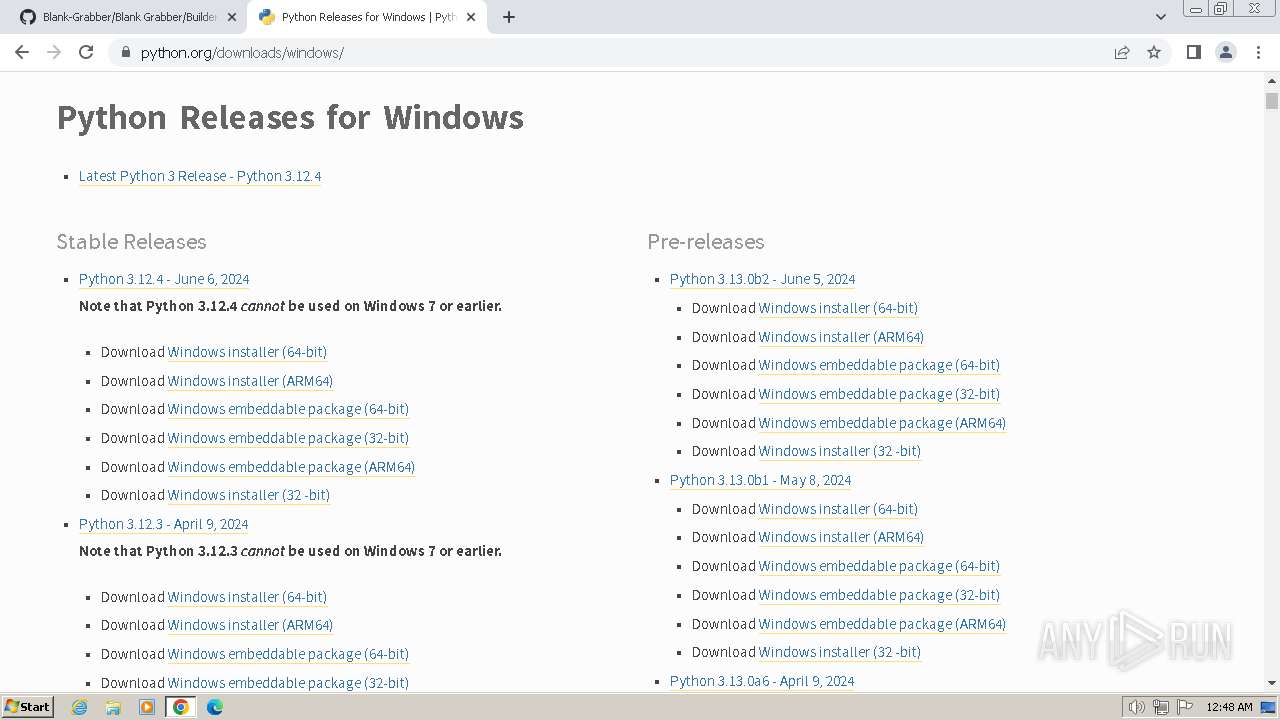This screenshot has width=1280, height=720.
Task: Click the page scrollbar up arrow
Action: [1271, 81]
